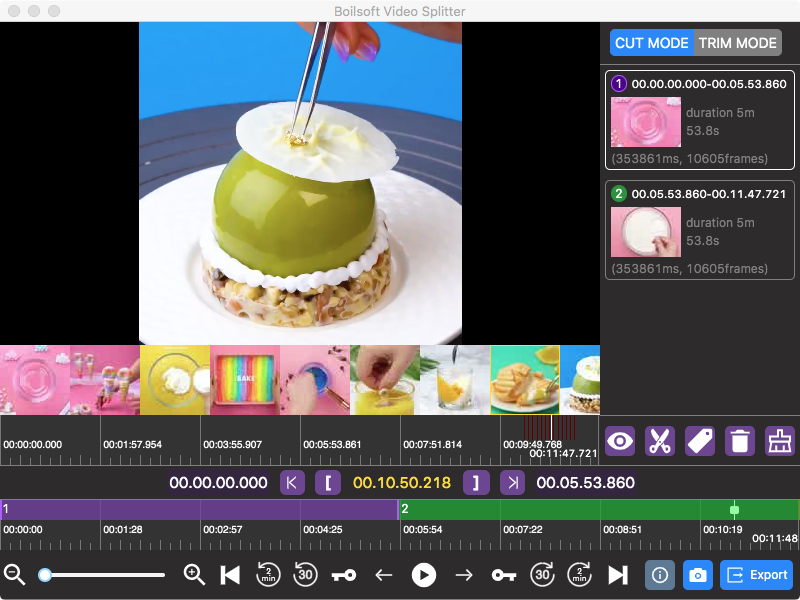This screenshot has width=800, height=600.
Task: Click the pastry on teal filmstrip thumbnail
Action: click(x=525, y=380)
